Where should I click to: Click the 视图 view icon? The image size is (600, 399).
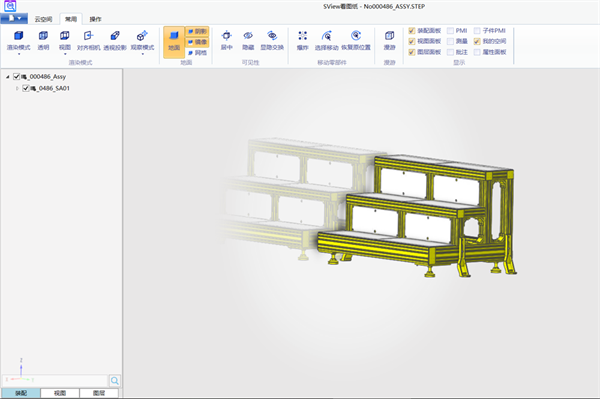[65, 36]
